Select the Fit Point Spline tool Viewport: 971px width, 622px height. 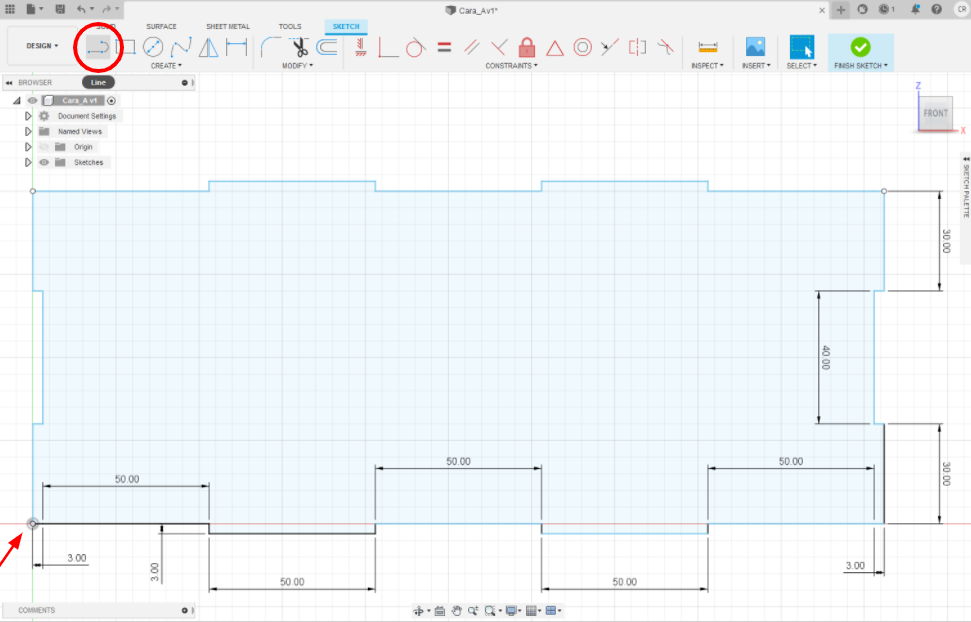[181, 47]
